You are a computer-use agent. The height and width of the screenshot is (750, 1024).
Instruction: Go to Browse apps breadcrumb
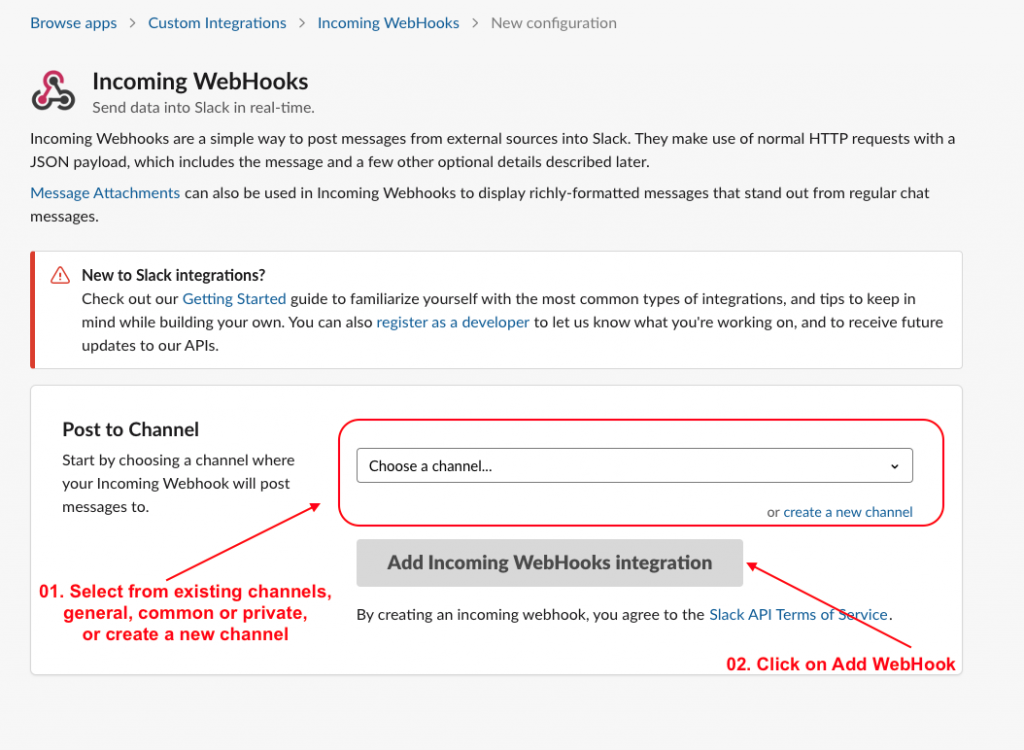74,23
